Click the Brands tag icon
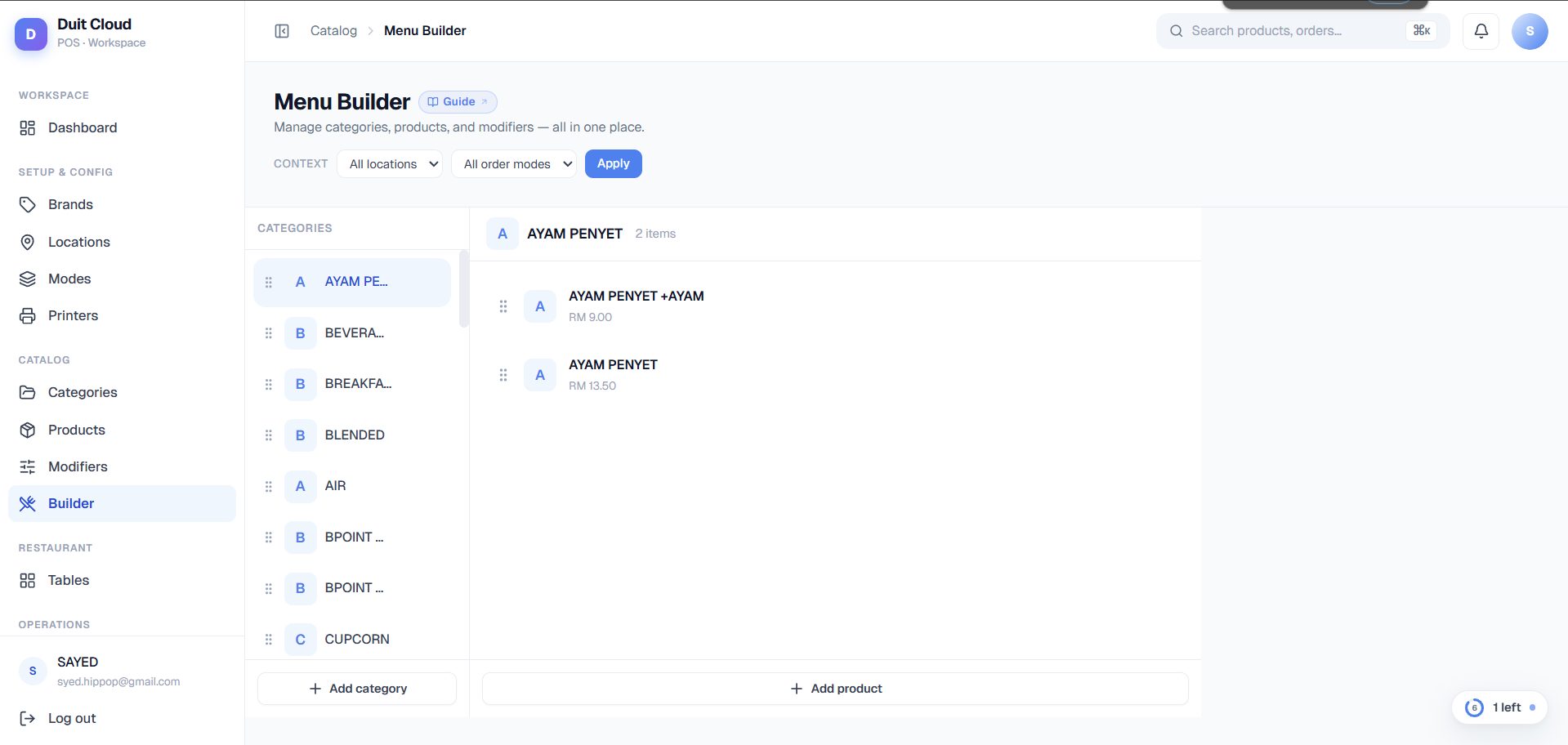The image size is (1568, 745). tap(28, 204)
